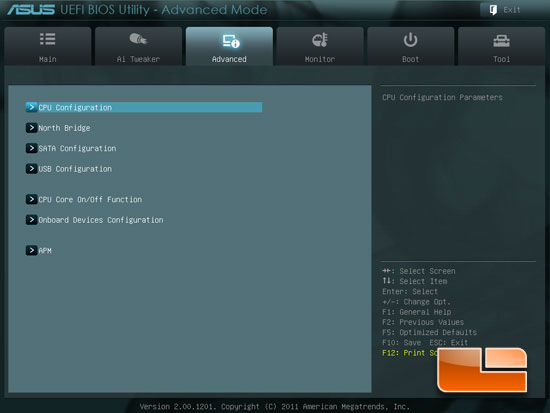Image resolution: width=550 pixels, height=413 pixels.
Task: Open Onboard Devices Configuration submenu
Action: tap(101, 220)
